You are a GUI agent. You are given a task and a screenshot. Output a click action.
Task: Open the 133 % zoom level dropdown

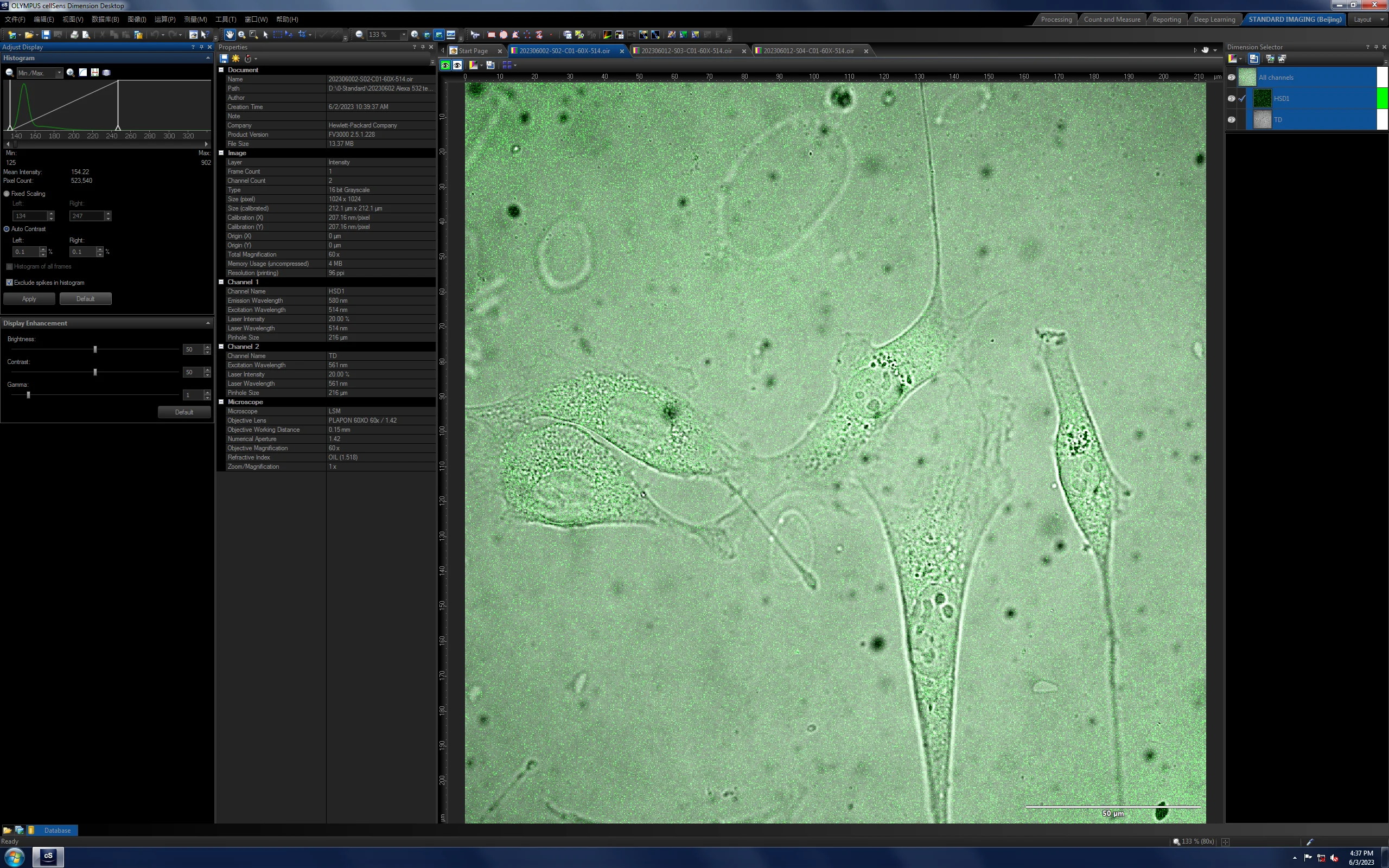pyautogui.click(x=404, y=34)
